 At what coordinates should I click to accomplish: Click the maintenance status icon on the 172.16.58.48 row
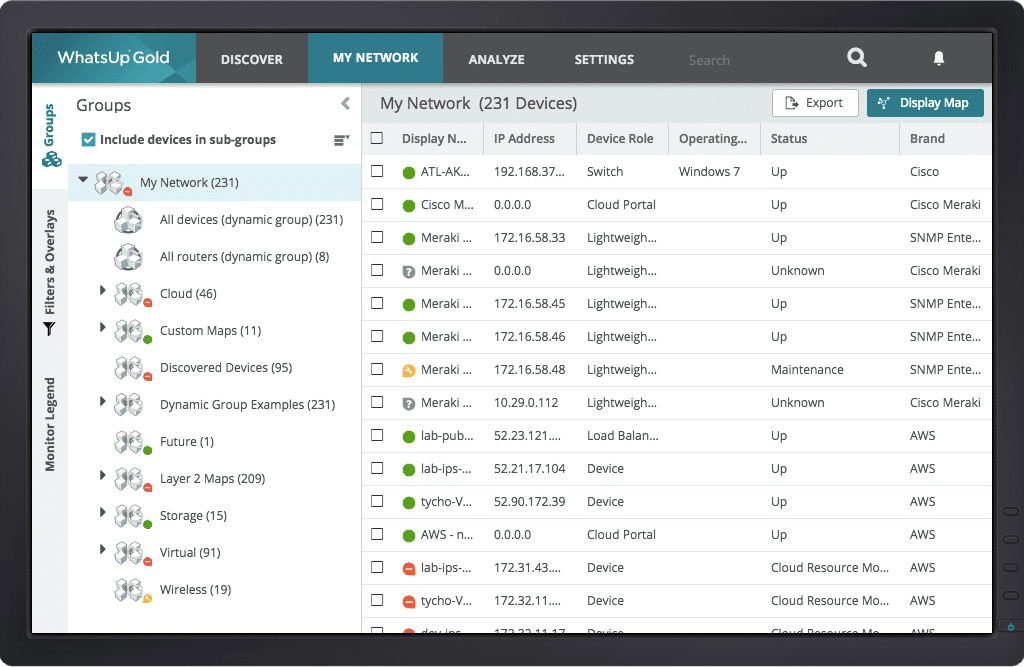pos(408,370)
